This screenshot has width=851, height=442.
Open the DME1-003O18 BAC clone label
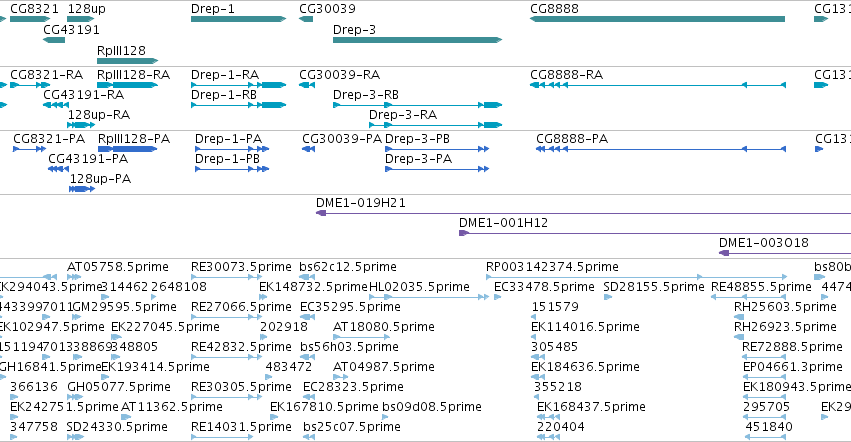click(764, 243)
